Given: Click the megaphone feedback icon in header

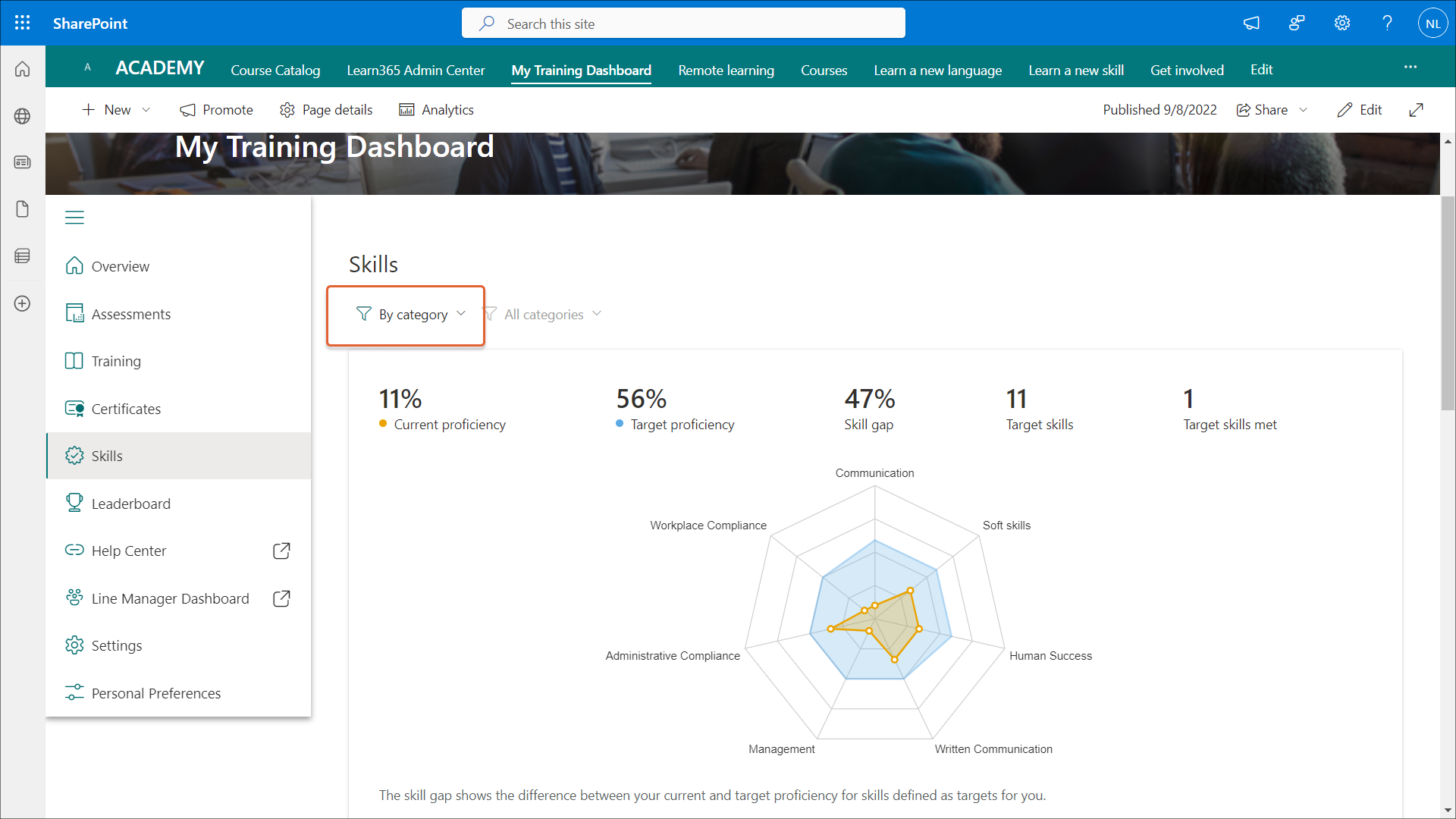Looking at the screenshot, I should coord(1251,23).
